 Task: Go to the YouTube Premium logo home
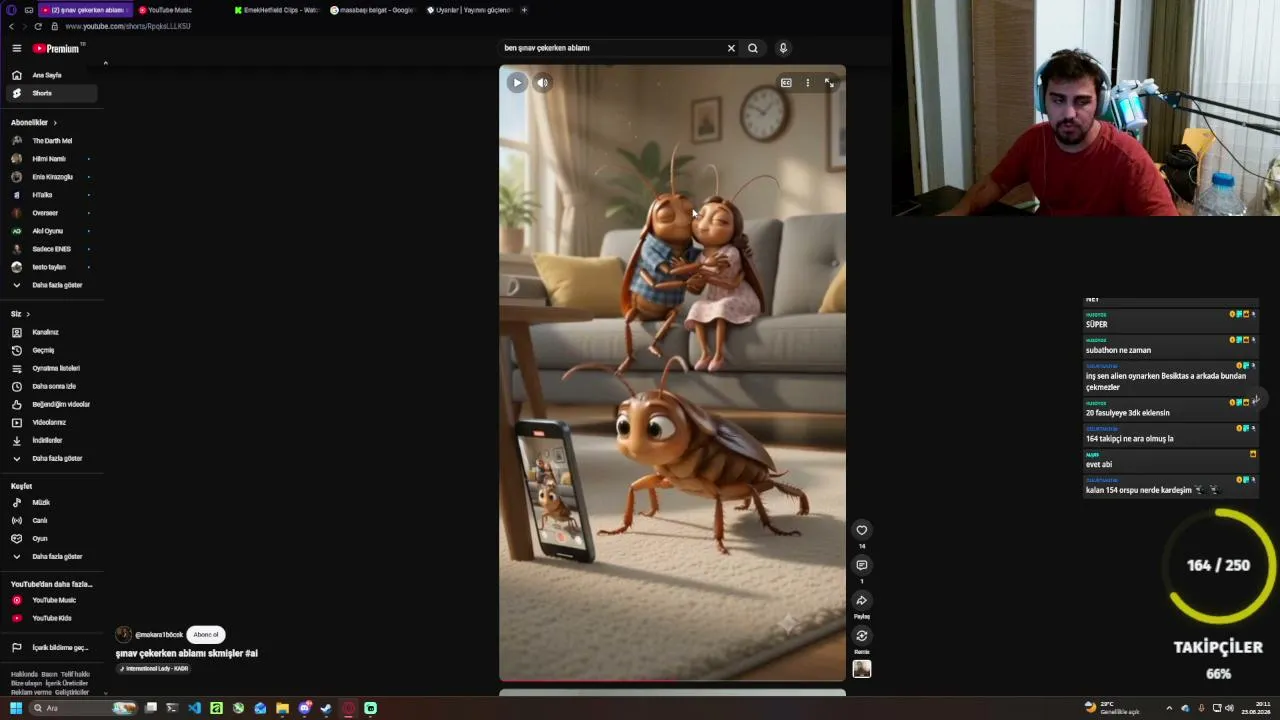click(x=58, y=48)
